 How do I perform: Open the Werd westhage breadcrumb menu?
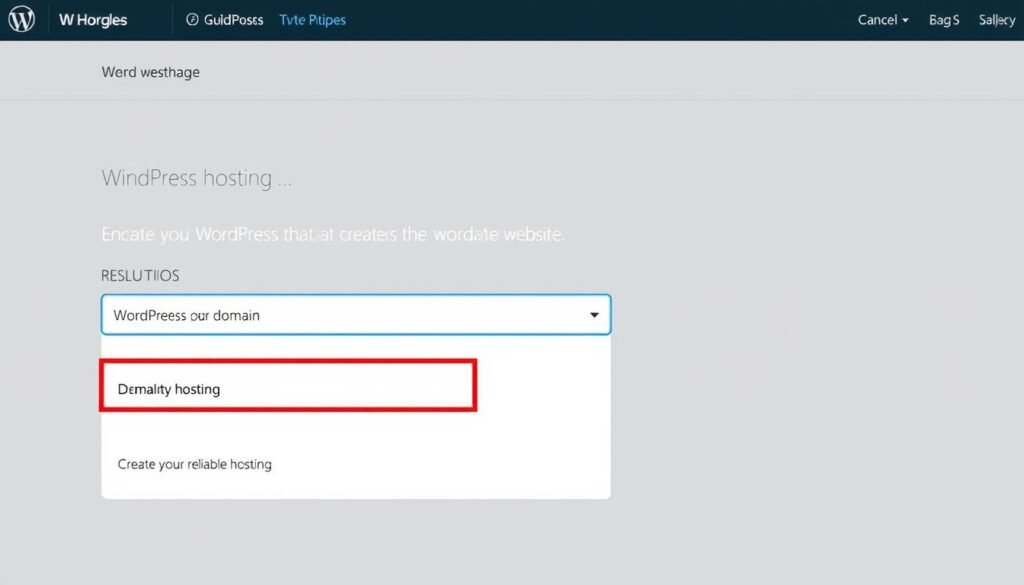[x=150, y=71]
